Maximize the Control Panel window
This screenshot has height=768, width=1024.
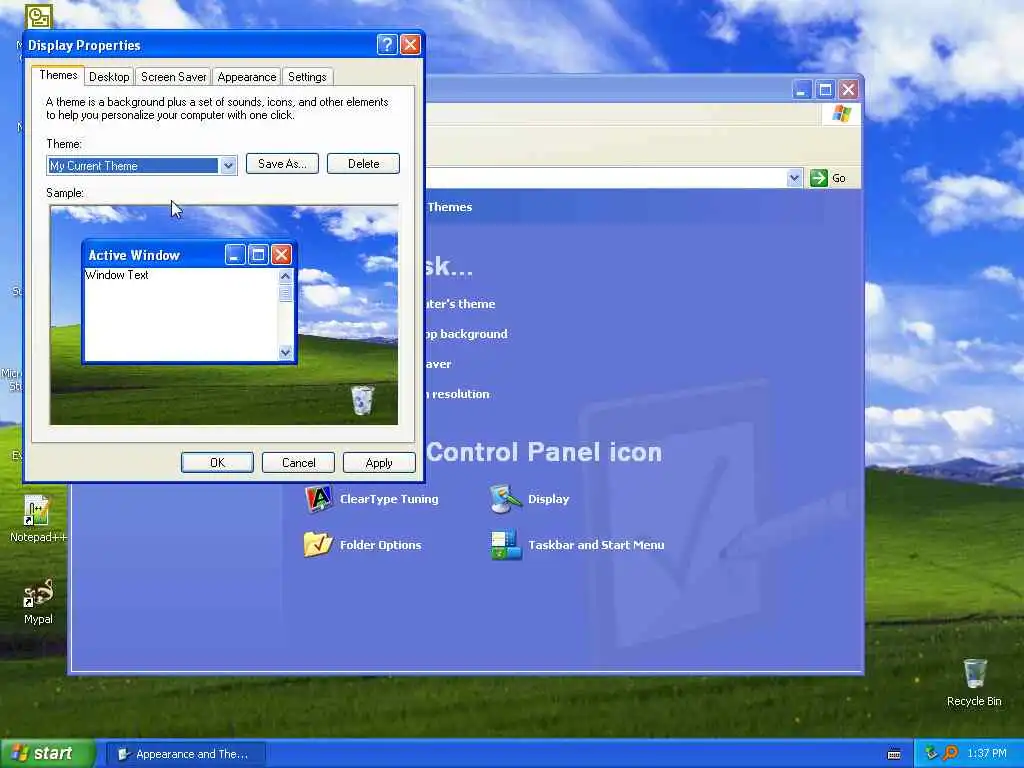[825, 89]
